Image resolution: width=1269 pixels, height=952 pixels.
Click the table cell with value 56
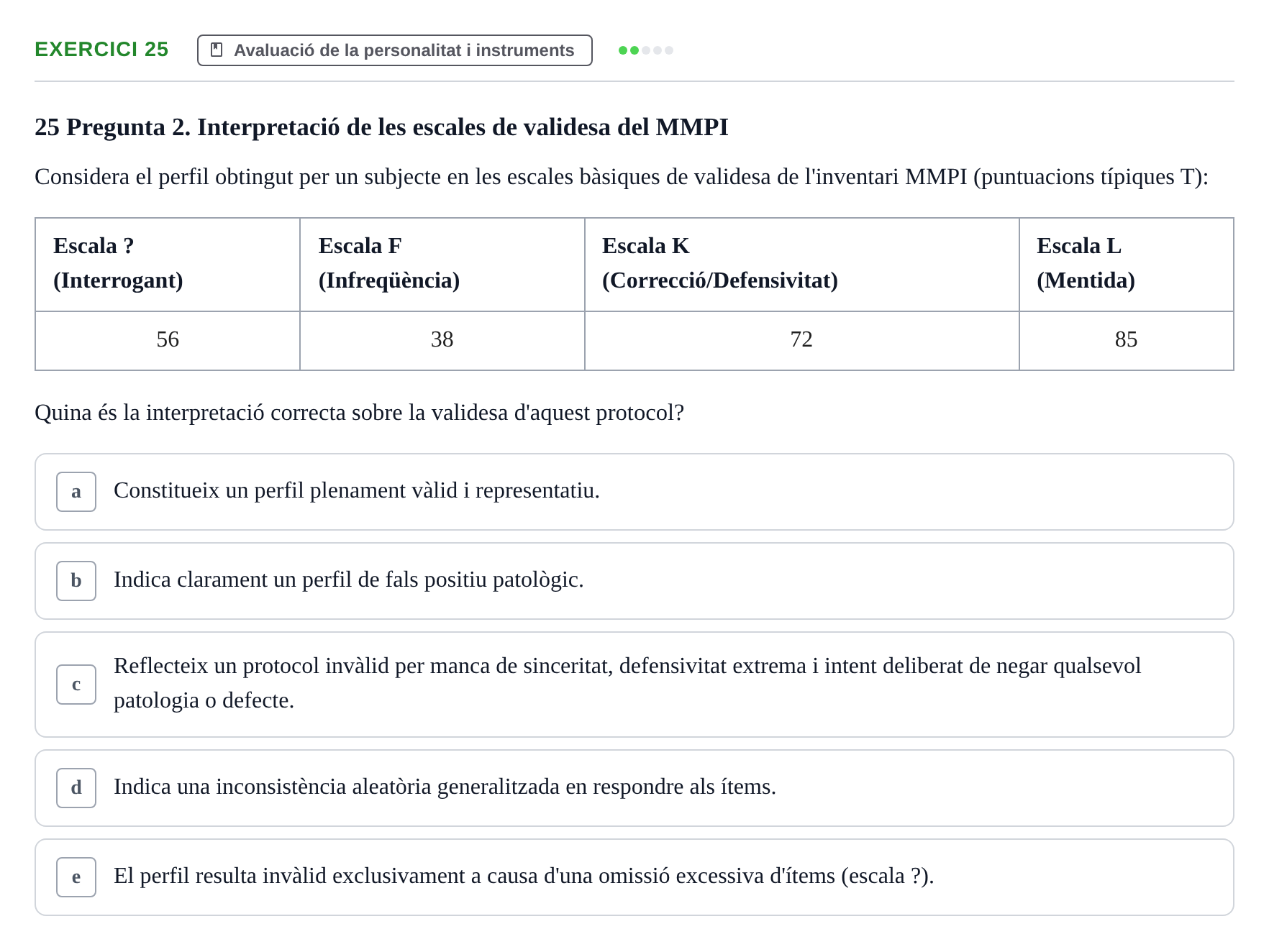[168, 341]
